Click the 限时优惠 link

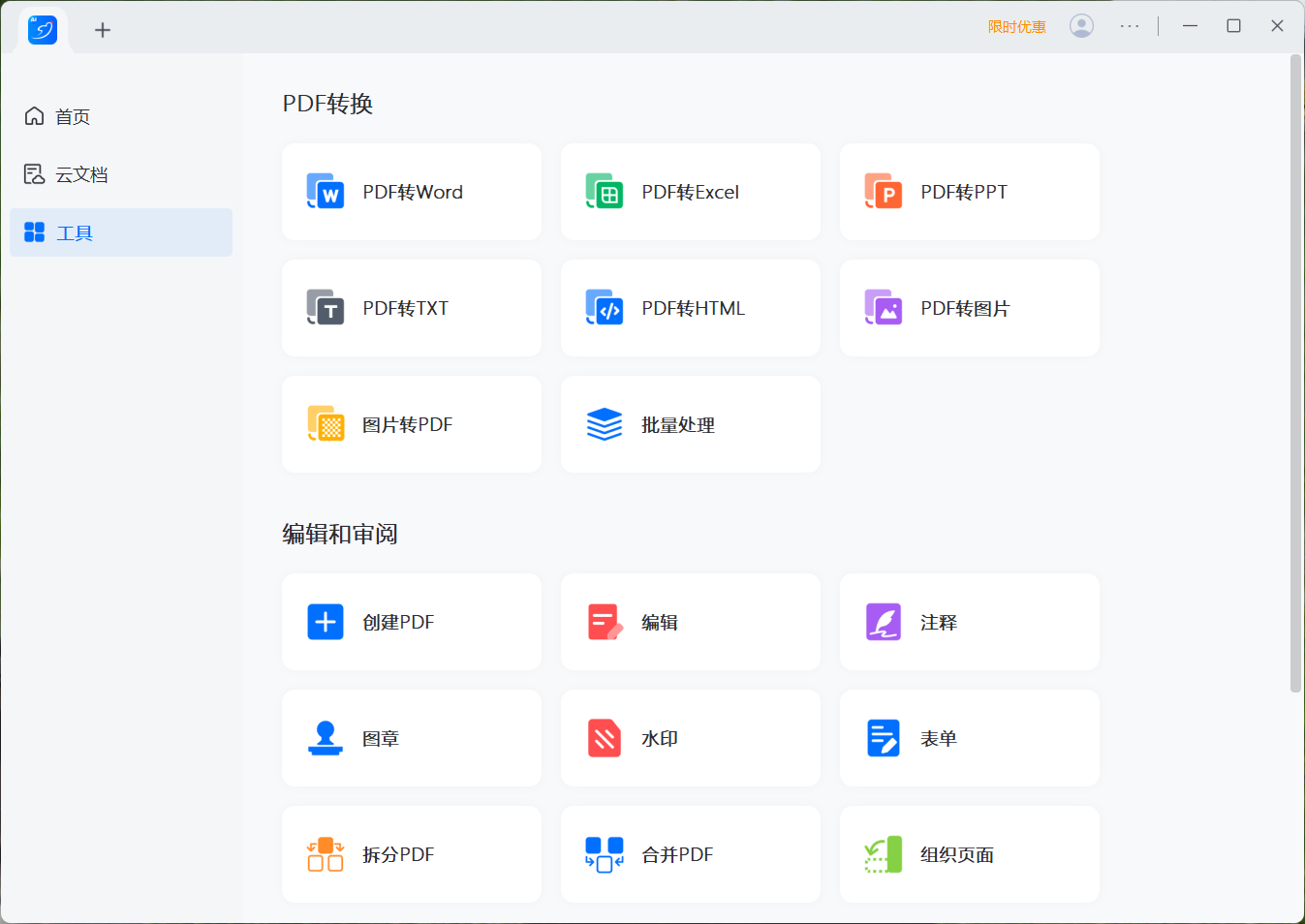click(x=1017, y=27)
